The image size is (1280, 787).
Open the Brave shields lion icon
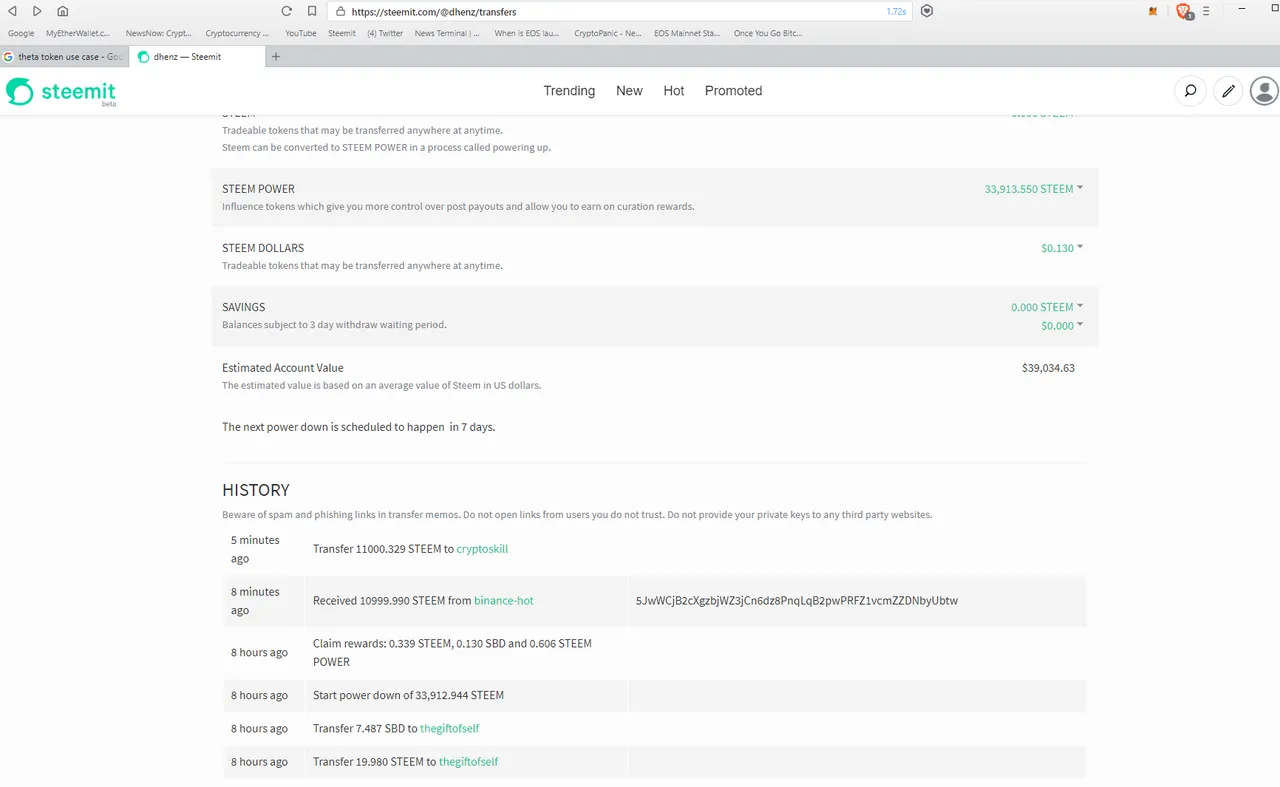pos(1184,11)
